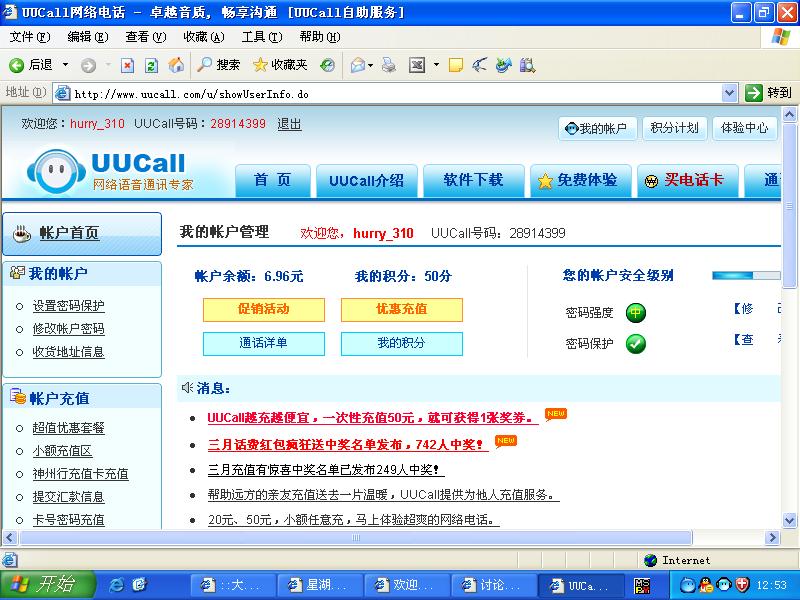
Task: Click the blue 我的积分 button
Action: click(402, 343)
